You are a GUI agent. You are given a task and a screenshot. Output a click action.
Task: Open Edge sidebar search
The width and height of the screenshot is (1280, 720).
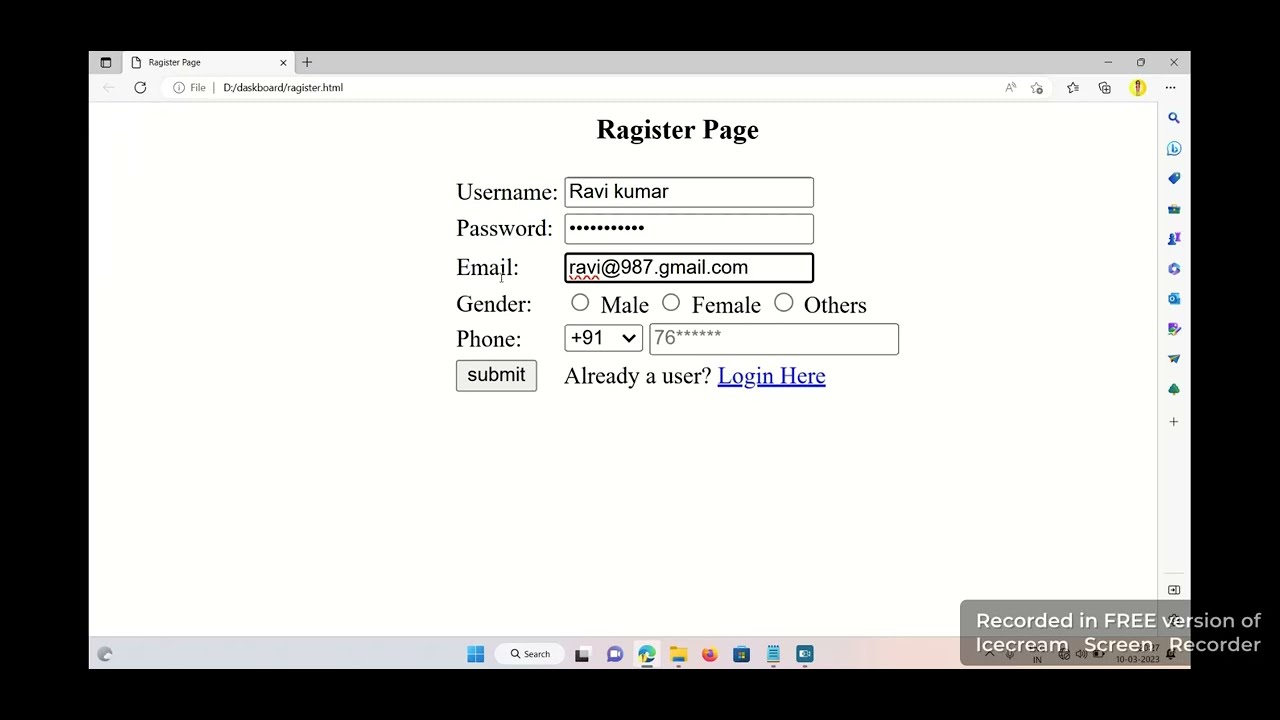point(1174,118)
